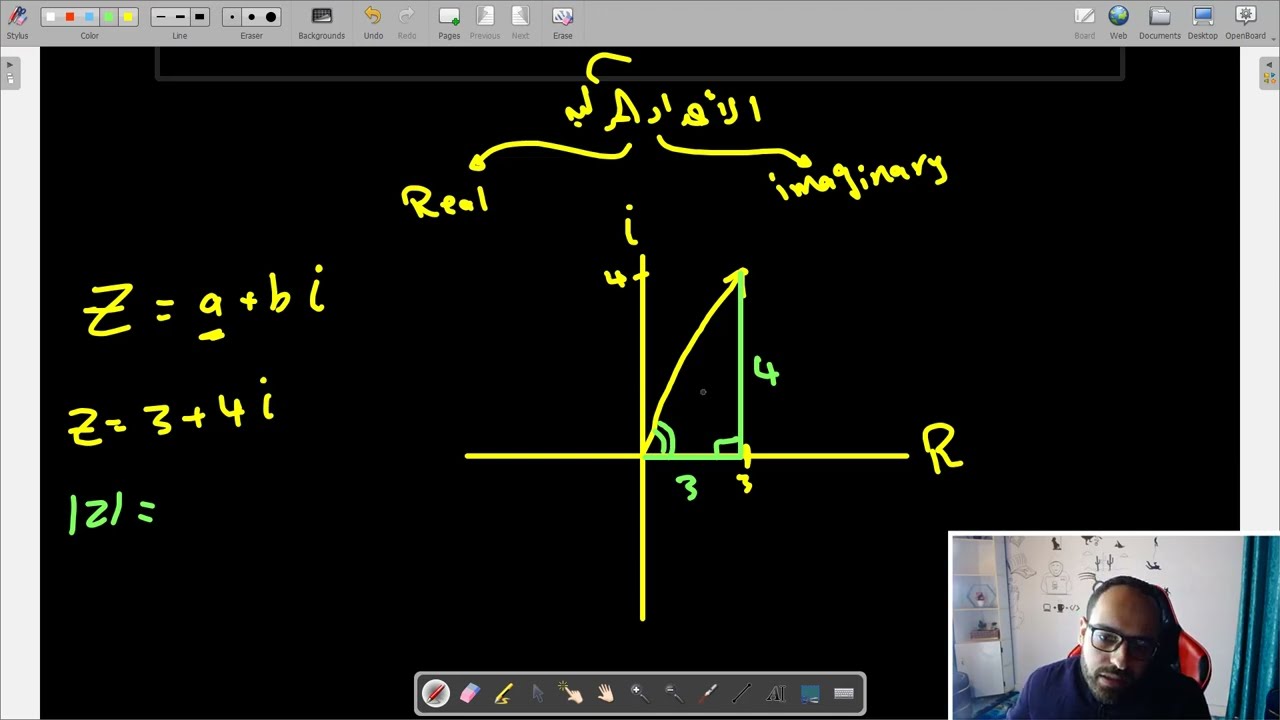Choose the thick line width
The width and height of the screenshot is (1280, 720).
[199, 17]
